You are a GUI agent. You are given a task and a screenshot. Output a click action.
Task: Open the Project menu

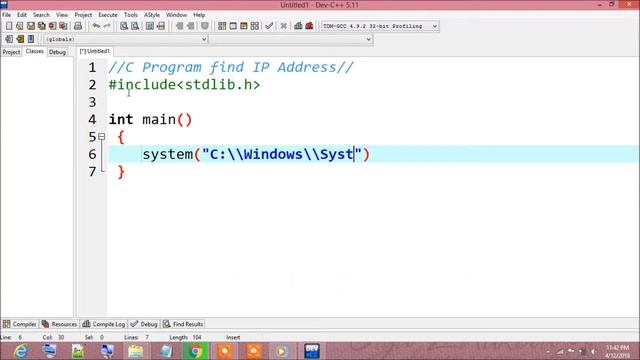point(83,15)
